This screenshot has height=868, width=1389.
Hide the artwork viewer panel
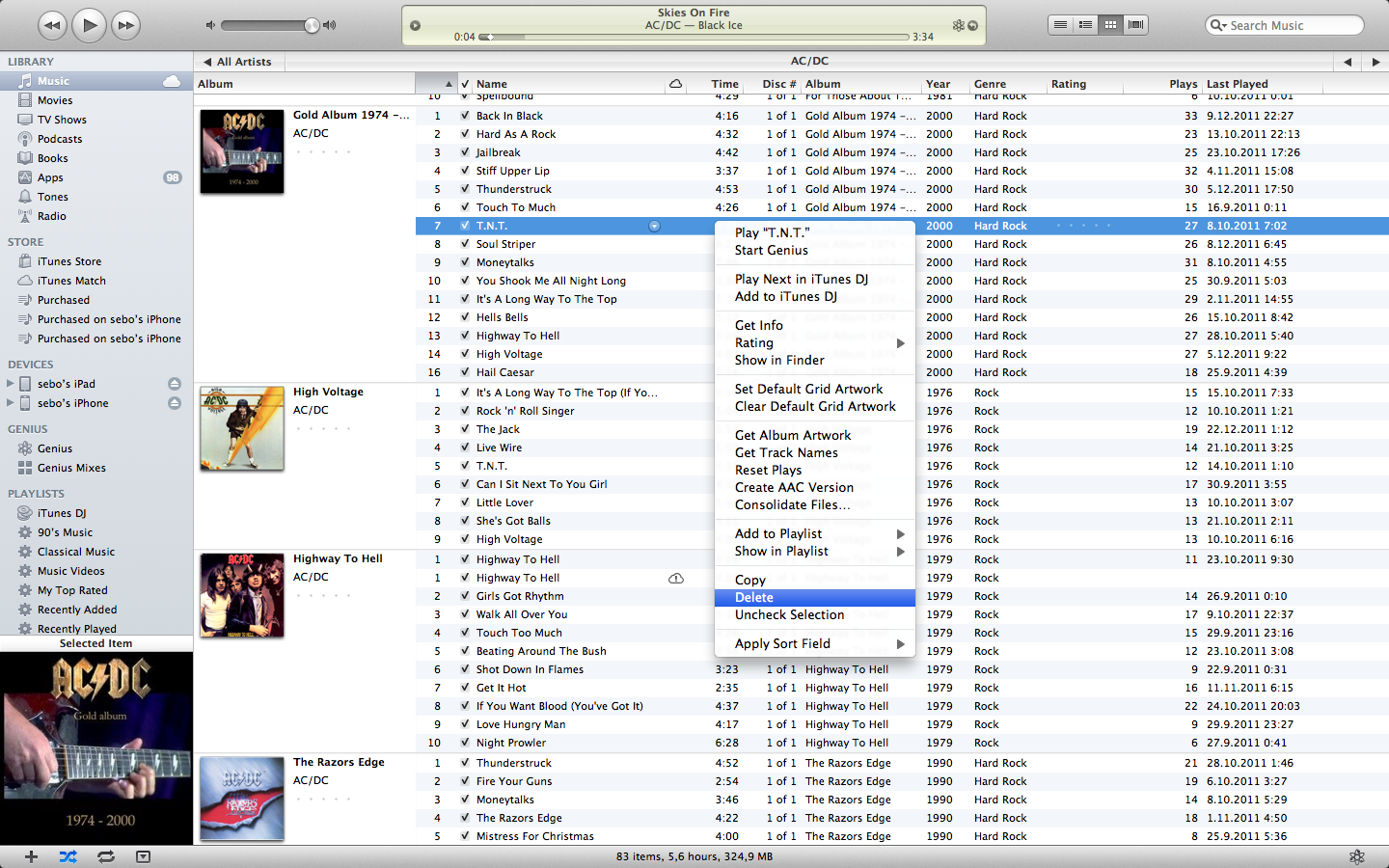tap(143, 856)
